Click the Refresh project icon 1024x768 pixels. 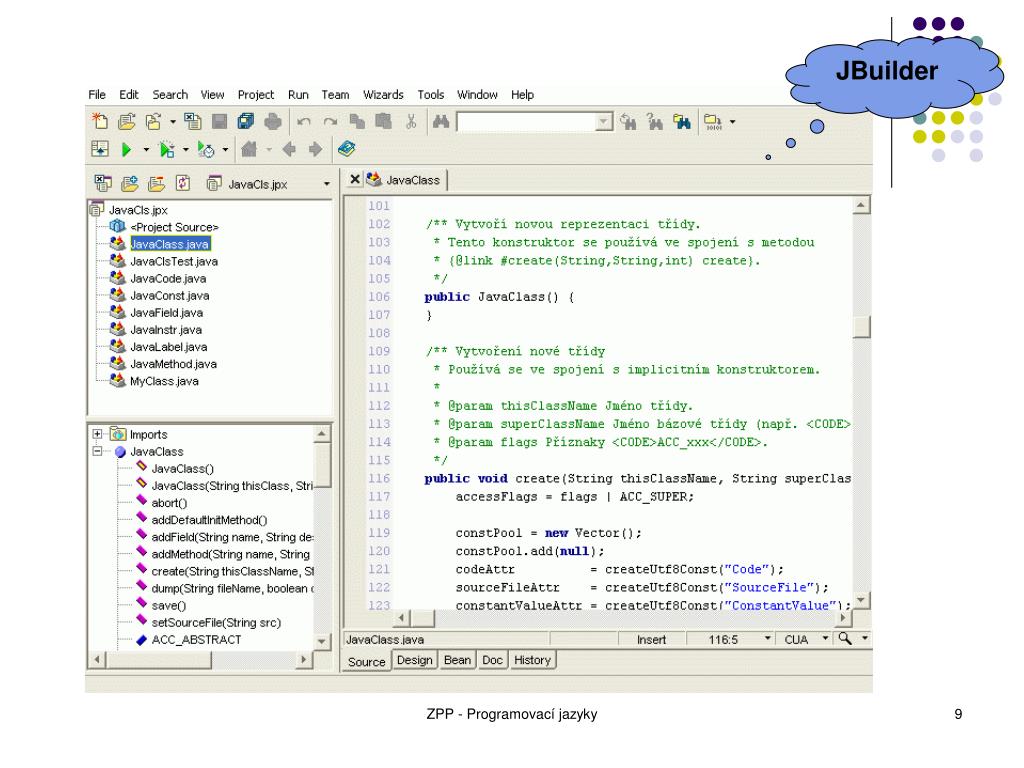click(x=183, y=184)
